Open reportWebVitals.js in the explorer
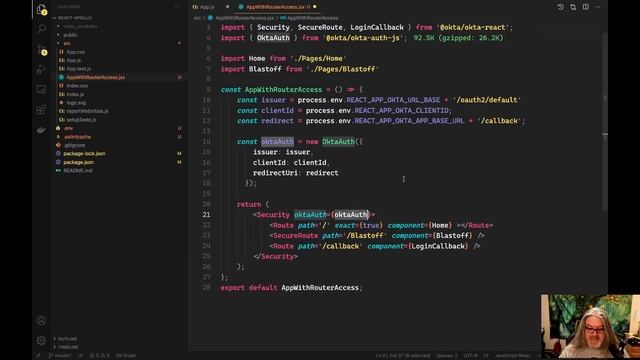 [87, 111]
